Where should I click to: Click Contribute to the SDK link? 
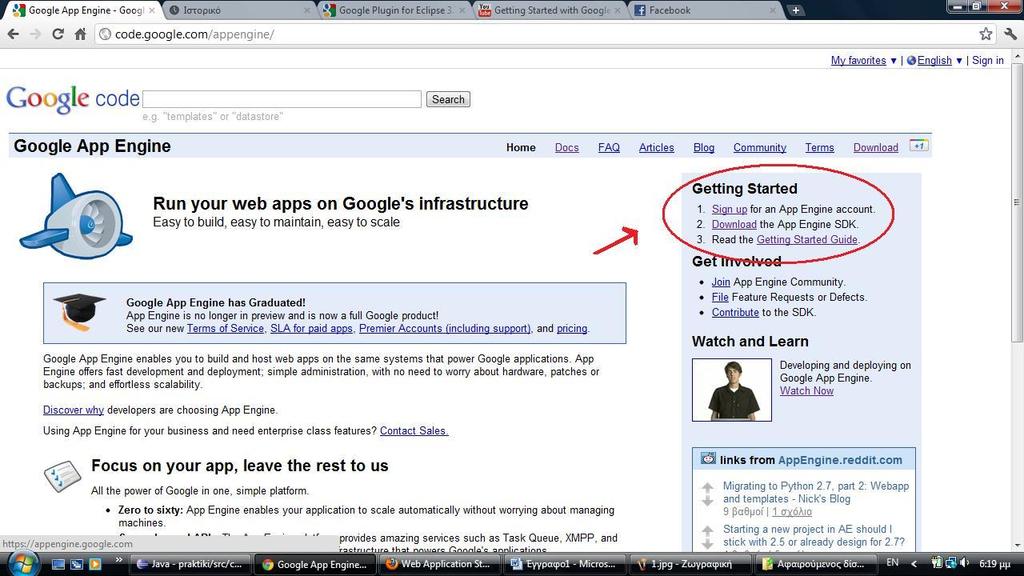(735, 312)
